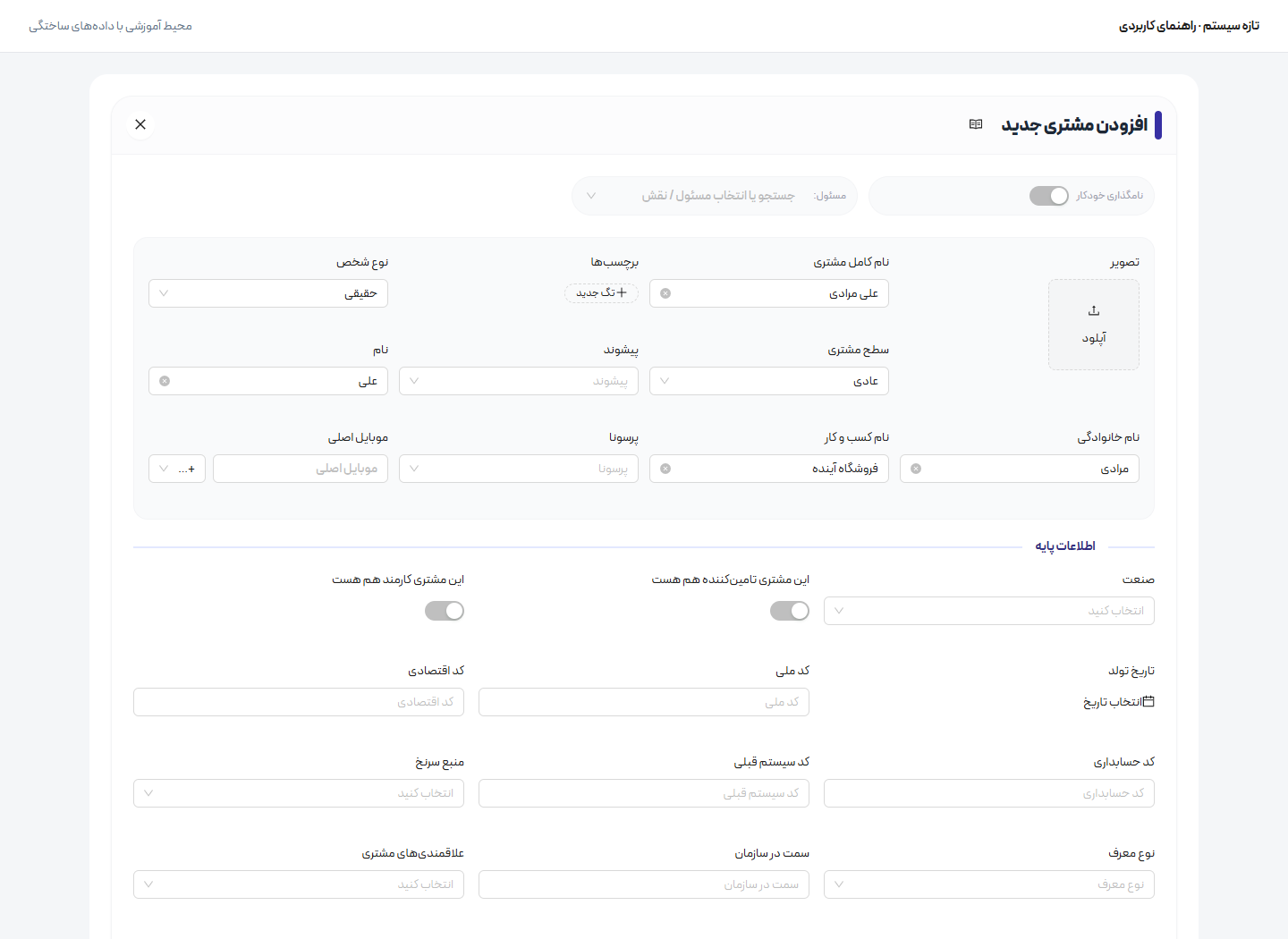Close the add new customer dialog
Image resolution: width=1288 pixels, height=939 pixels.
(140, 124)
